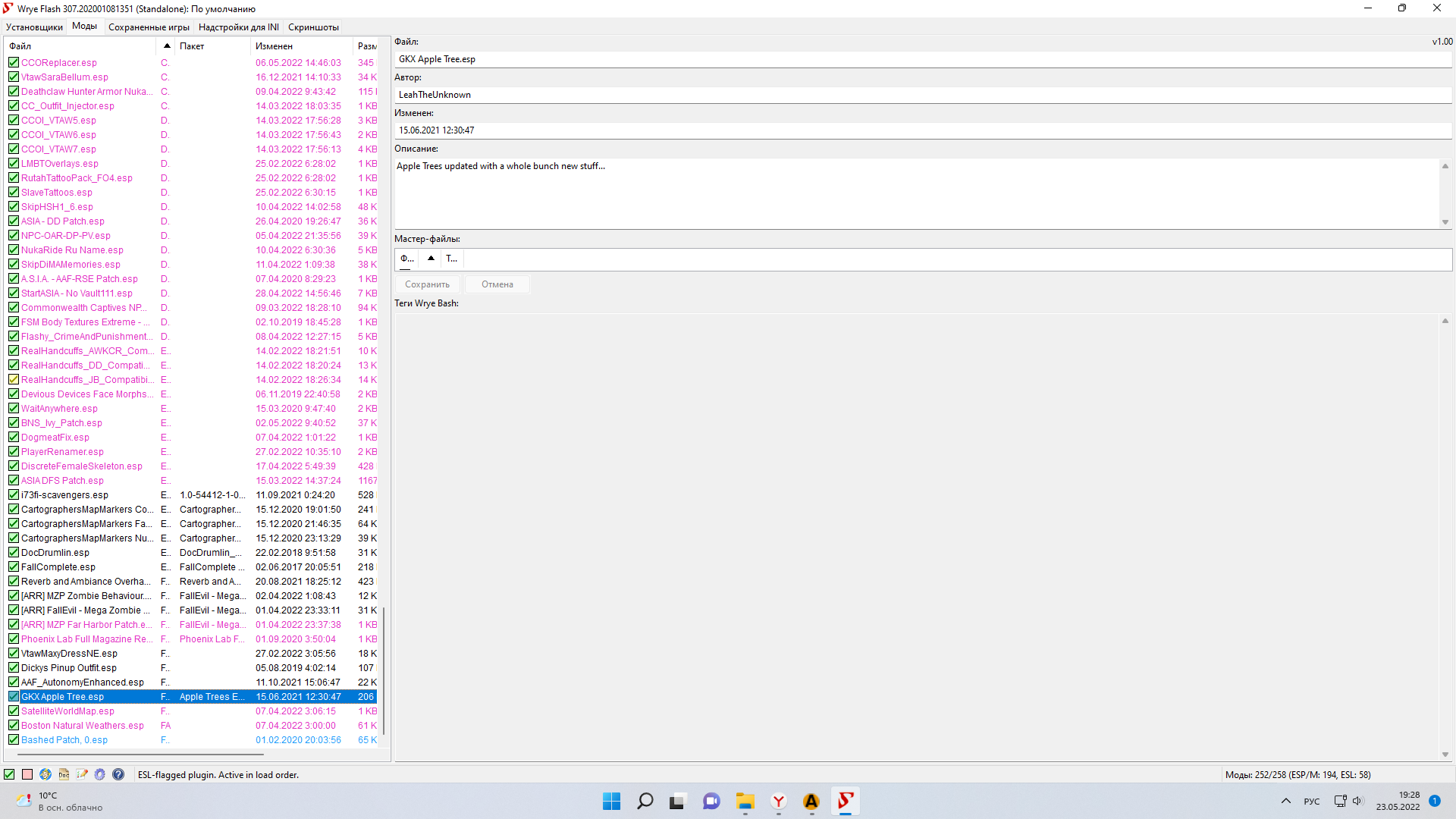Click the Отмена button

pos(497,284)
